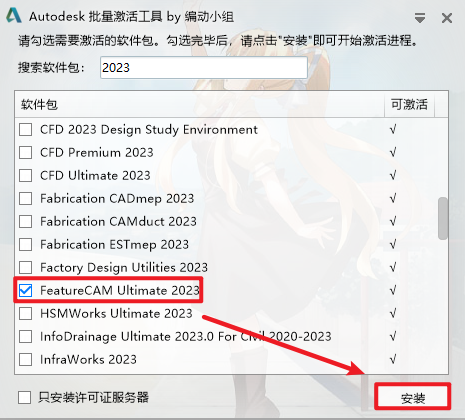
Task: Sort by the 可激活 column header
Action: tap(409, 105)
